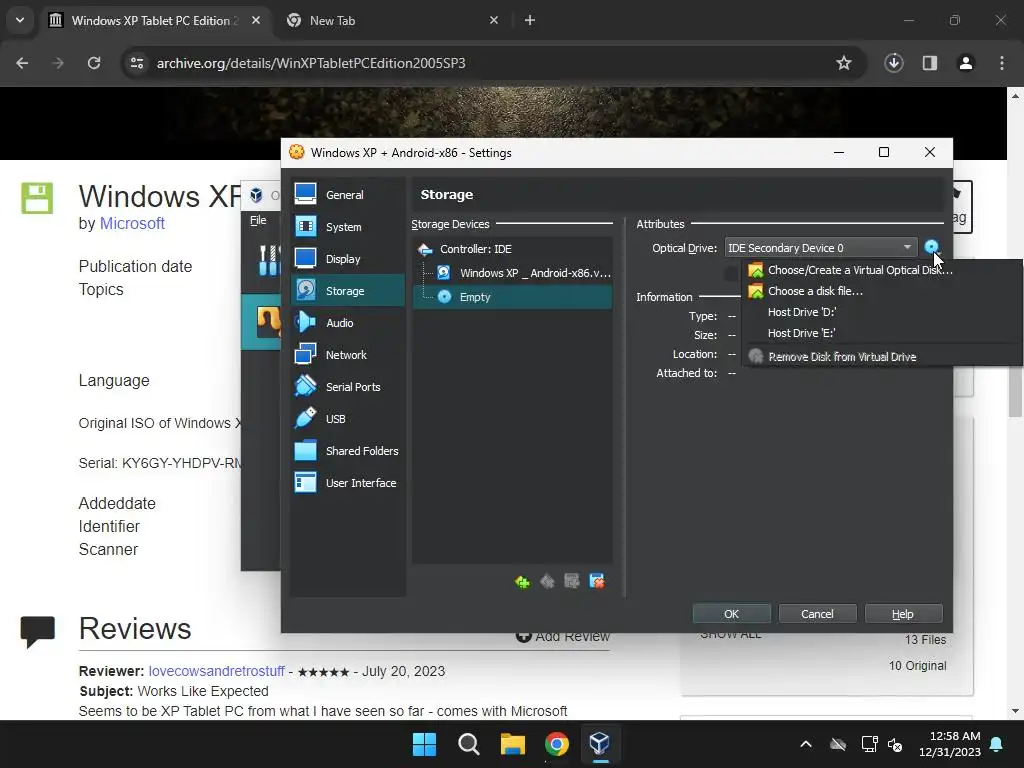Click the 13 Files count text
The image size is (1024, 768).
925,639
